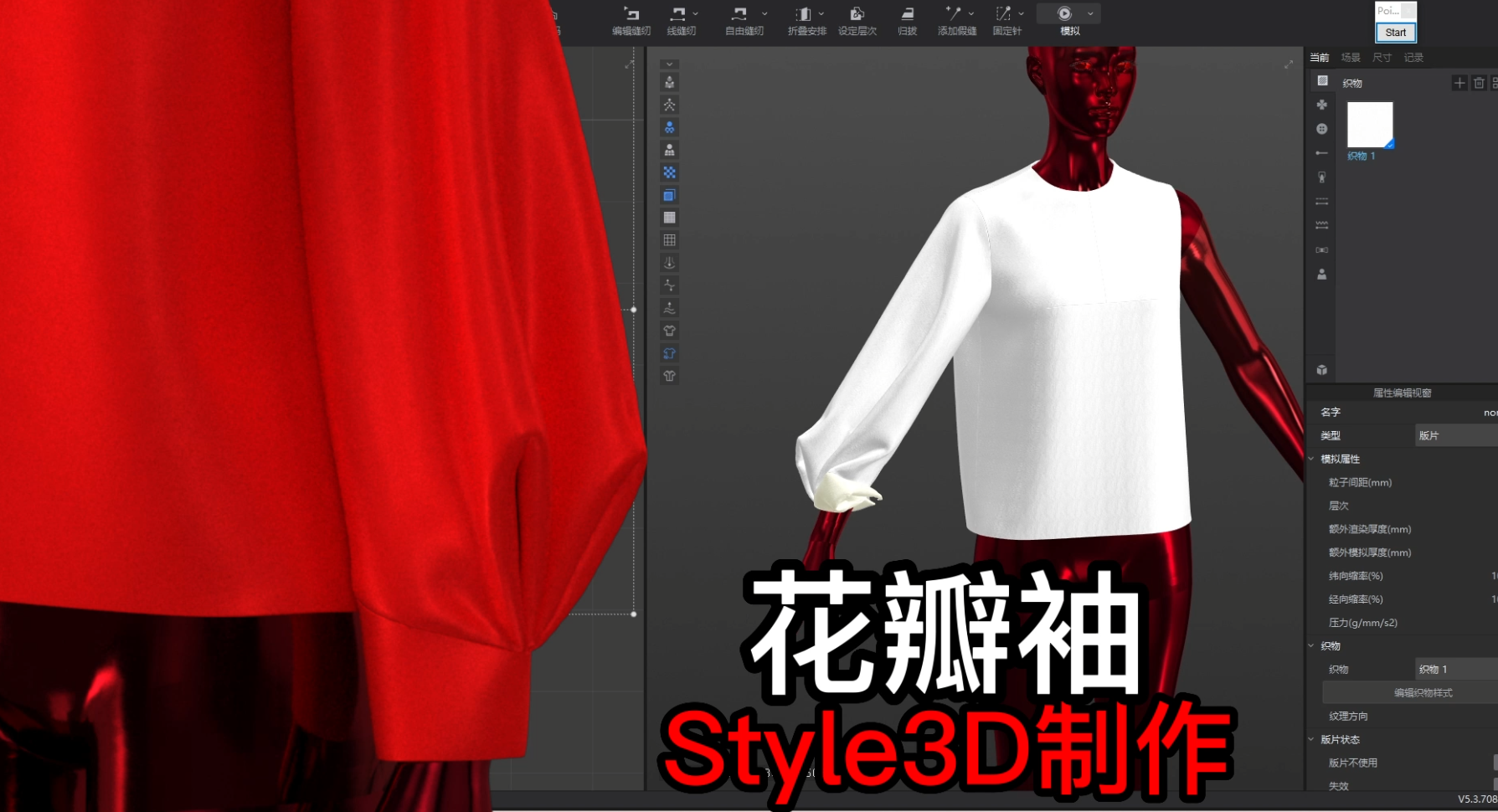1498x812 pixels.
Task: Open the zipper puller sidebar icon
Action: [1322, 177]
